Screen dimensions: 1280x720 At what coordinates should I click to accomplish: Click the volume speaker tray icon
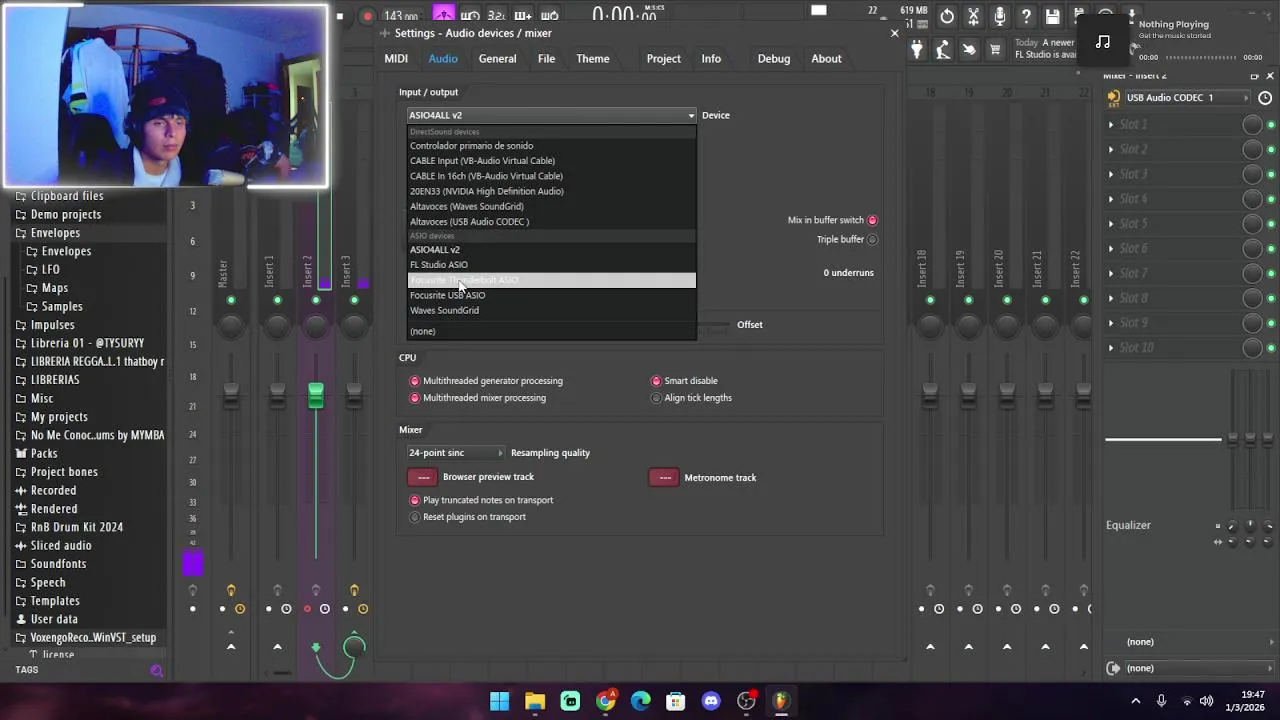pos(1206,701)
